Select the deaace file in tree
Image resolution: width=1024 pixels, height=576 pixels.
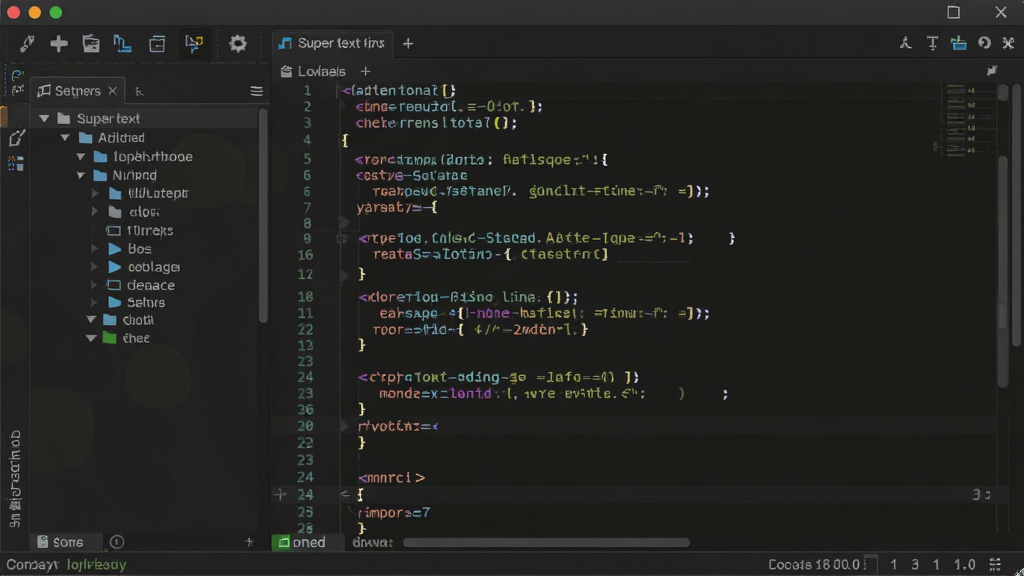pos(151,285)
